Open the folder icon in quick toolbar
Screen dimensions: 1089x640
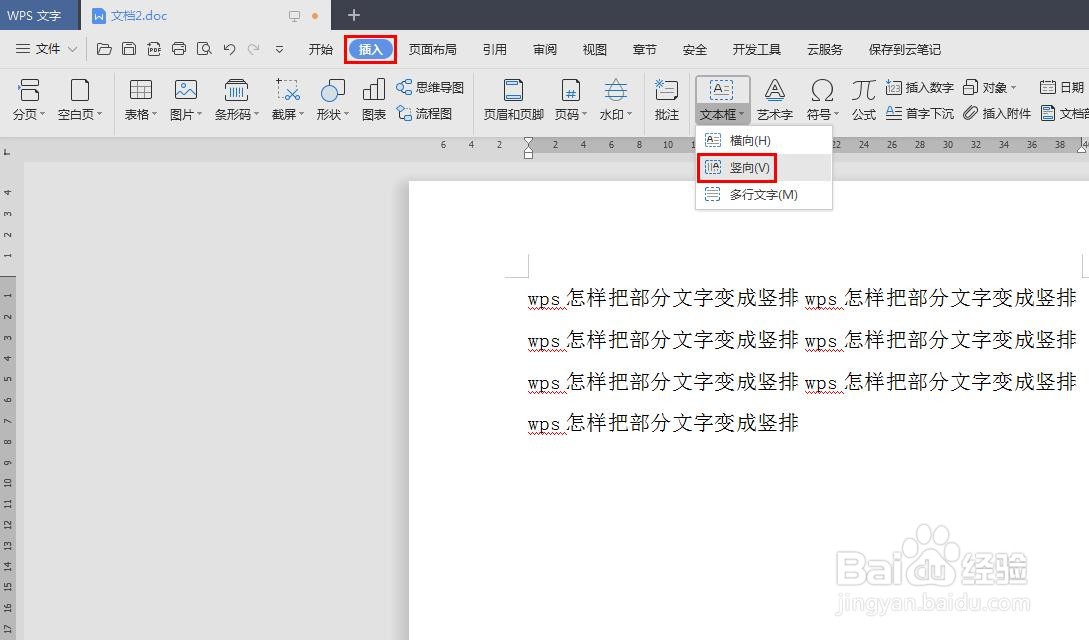pos(104,49)
